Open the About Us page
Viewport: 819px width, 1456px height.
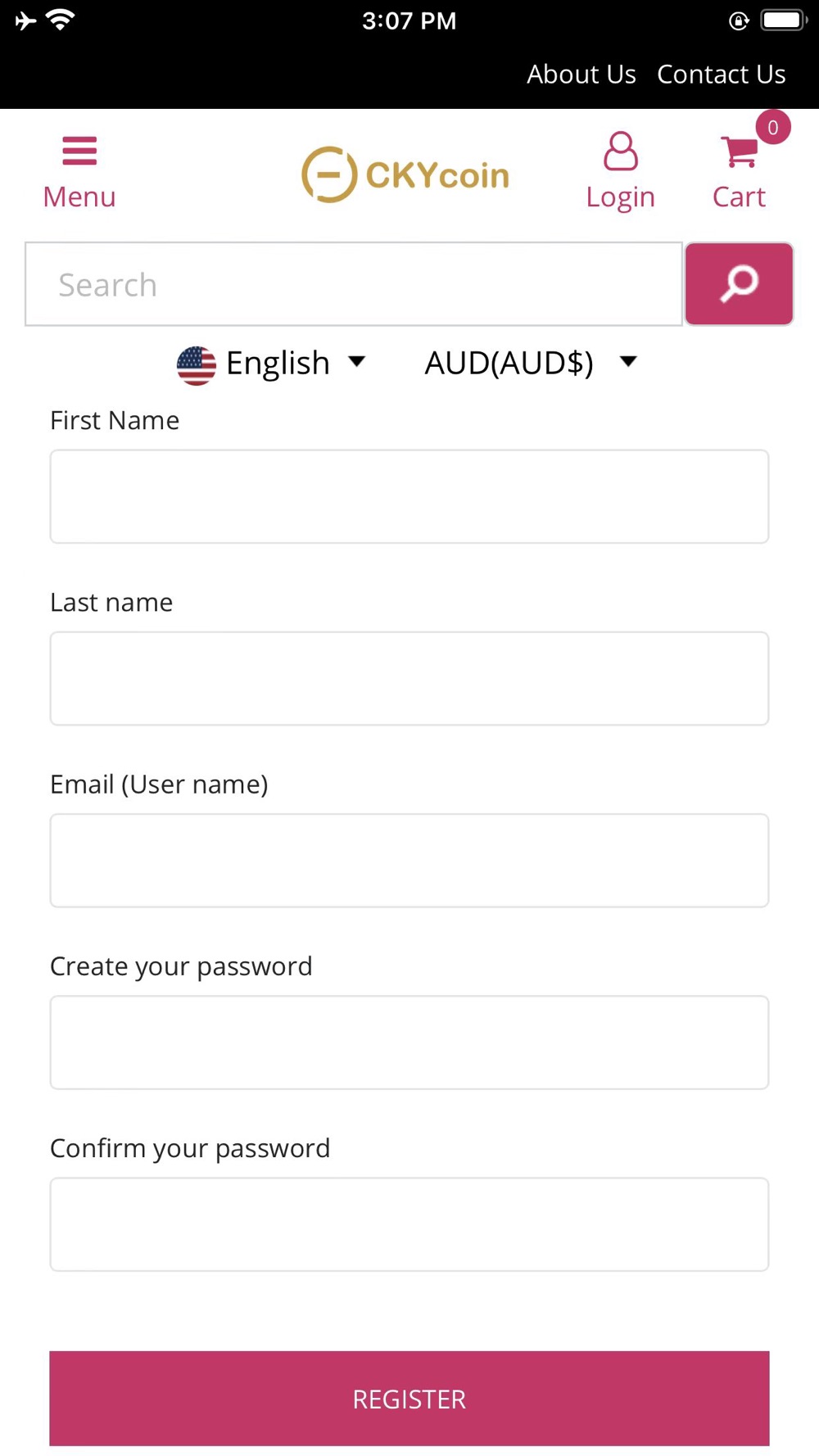coord(581,75)
